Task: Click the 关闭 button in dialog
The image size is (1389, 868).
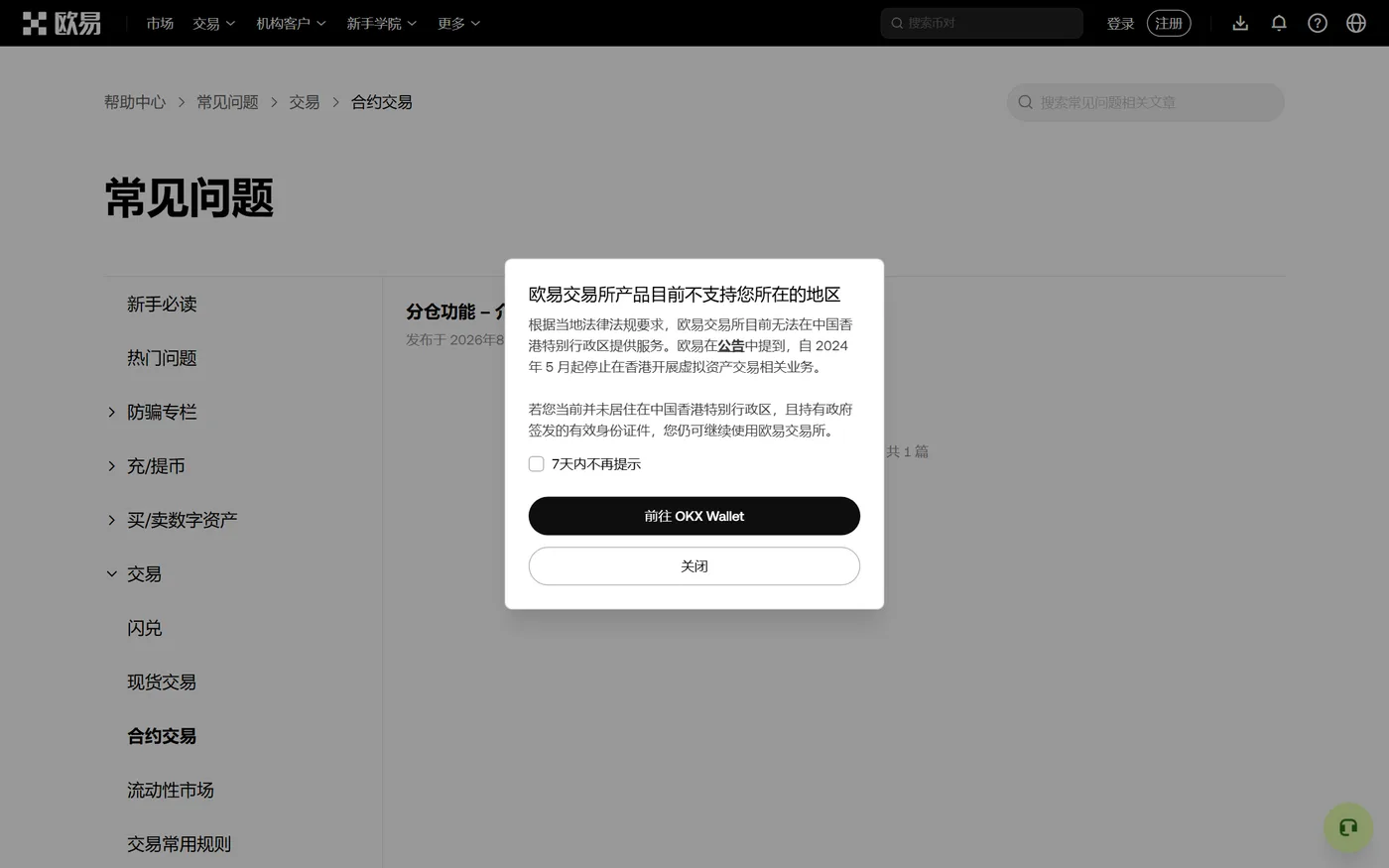Action: (694, 566)
